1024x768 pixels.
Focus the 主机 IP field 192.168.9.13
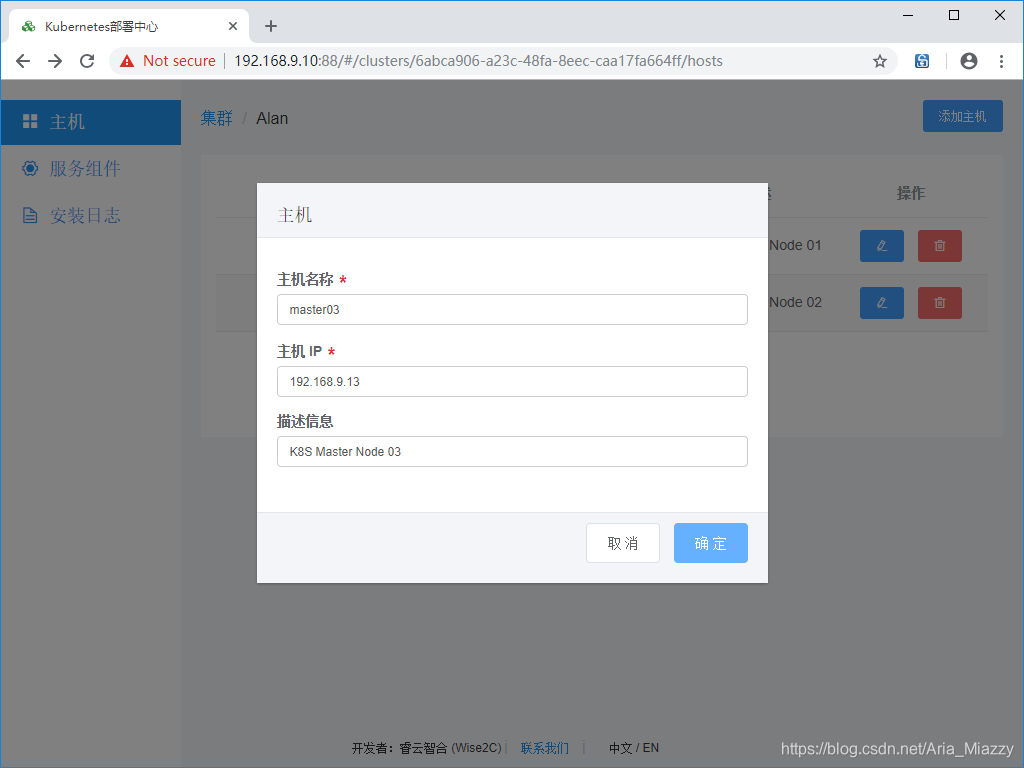pos(512,381)
